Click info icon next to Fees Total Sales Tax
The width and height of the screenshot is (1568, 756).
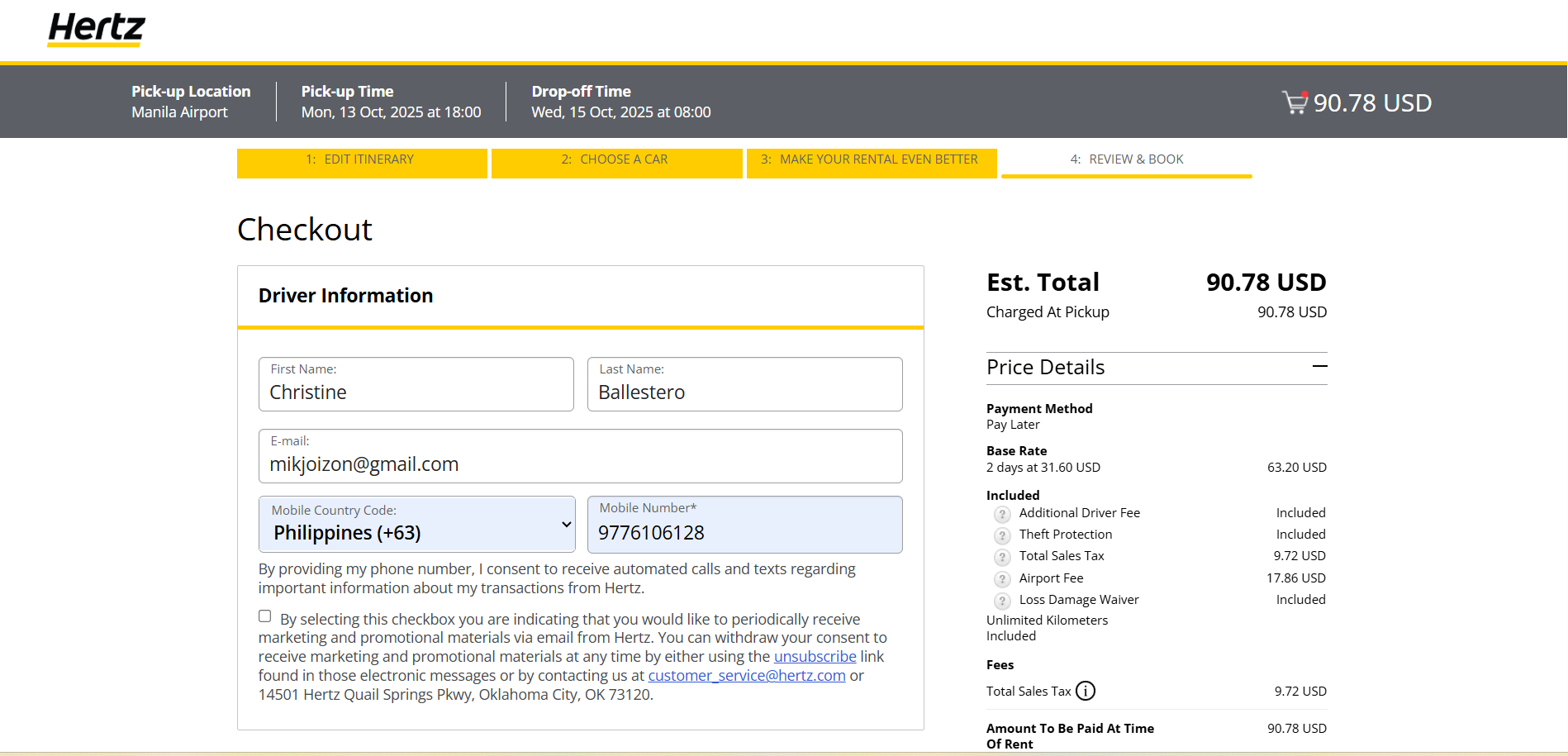[x=1086, y=691]
